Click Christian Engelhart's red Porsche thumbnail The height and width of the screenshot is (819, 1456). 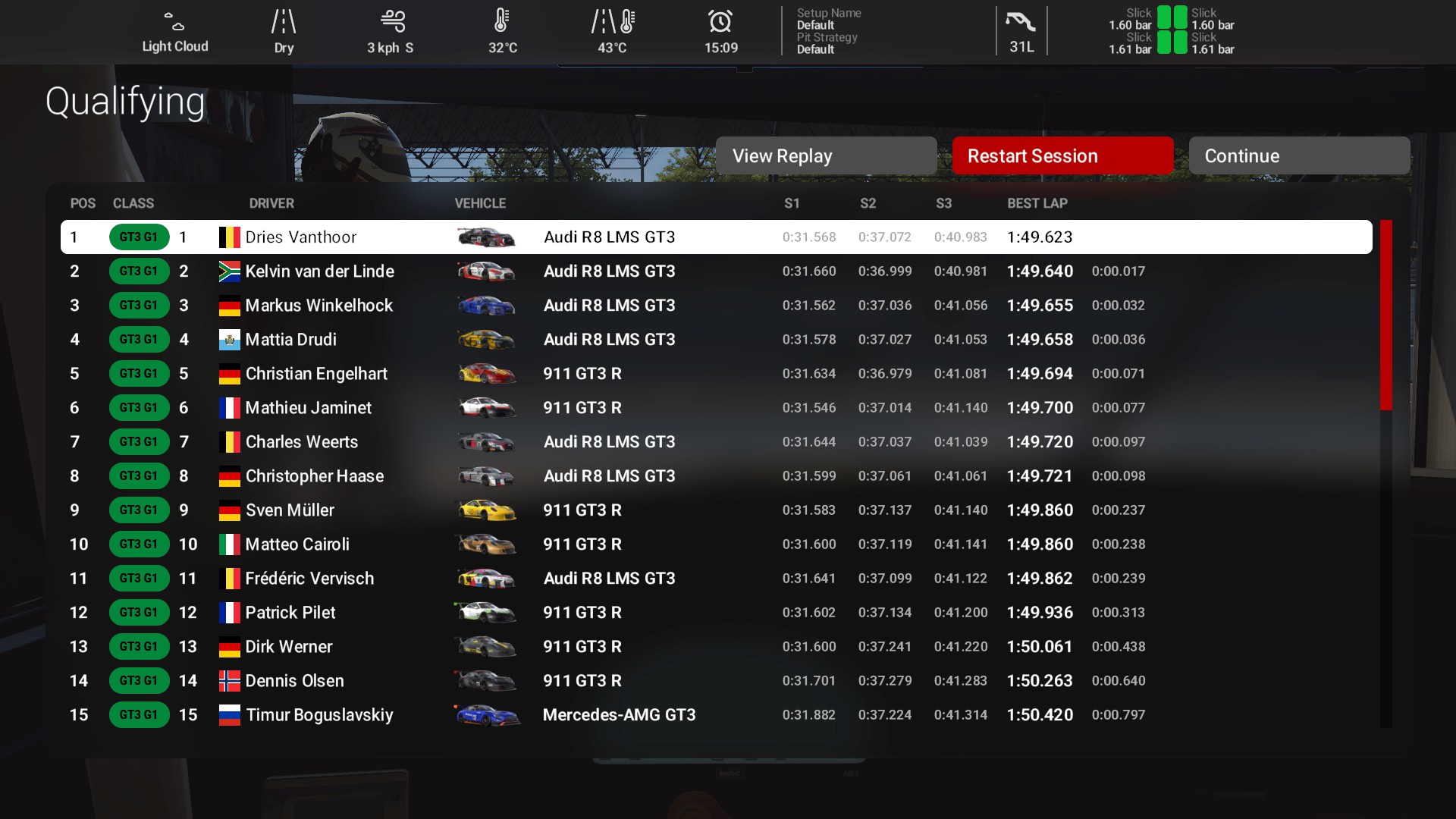[486, 374]
